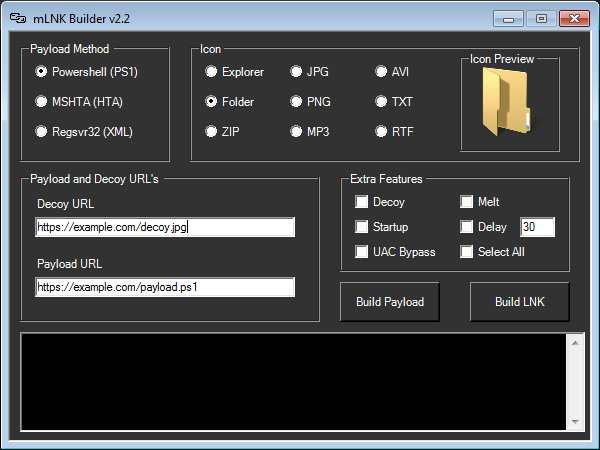600x450 pixels.
Task: Choose the ZIP icon type
Action: pos(211,131)
